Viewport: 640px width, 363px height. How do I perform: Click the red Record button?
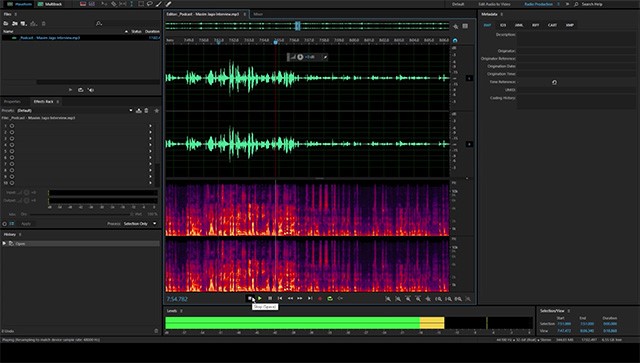[x=320, y=298]
